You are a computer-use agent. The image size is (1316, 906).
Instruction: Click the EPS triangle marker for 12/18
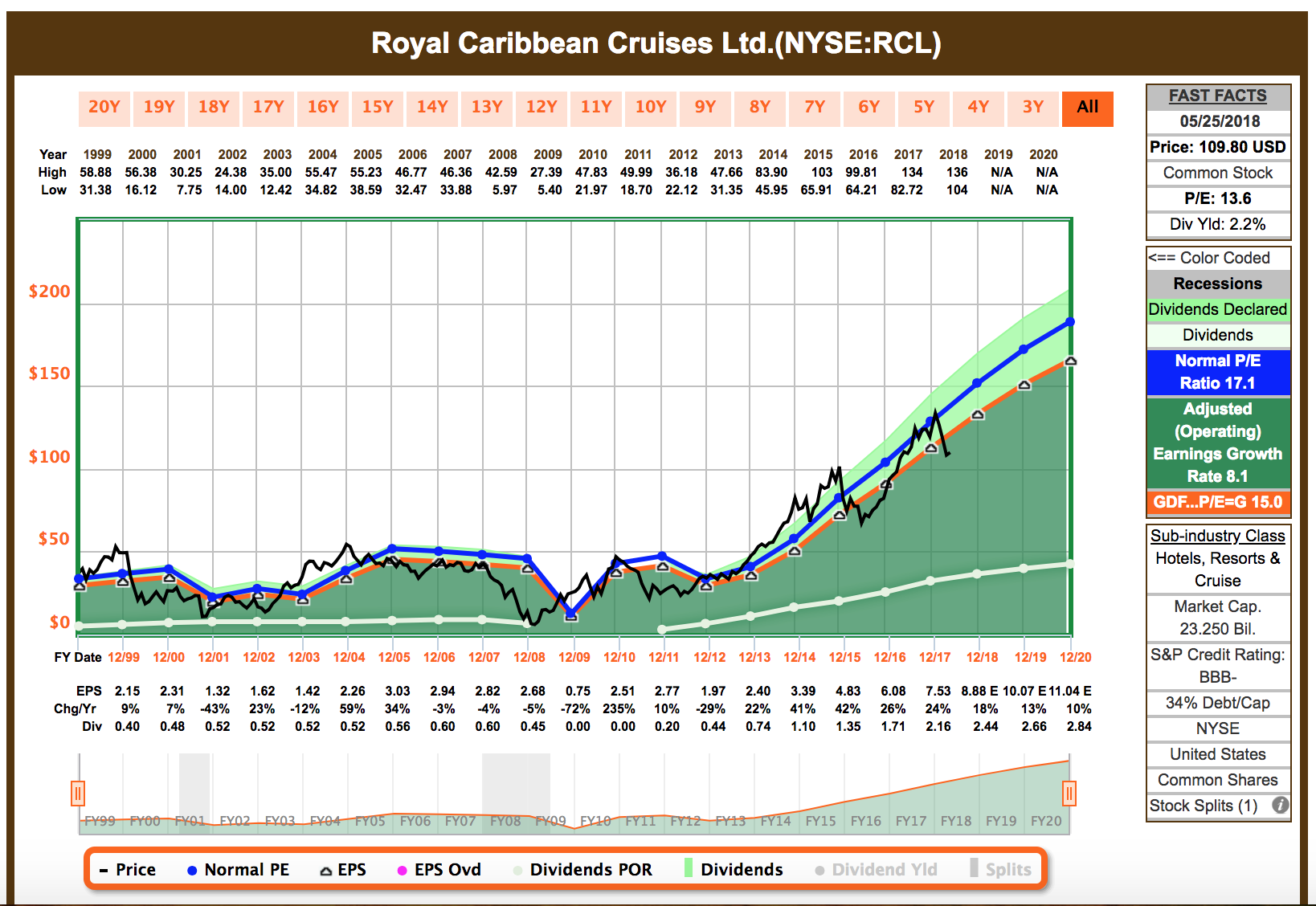(978, 415)
